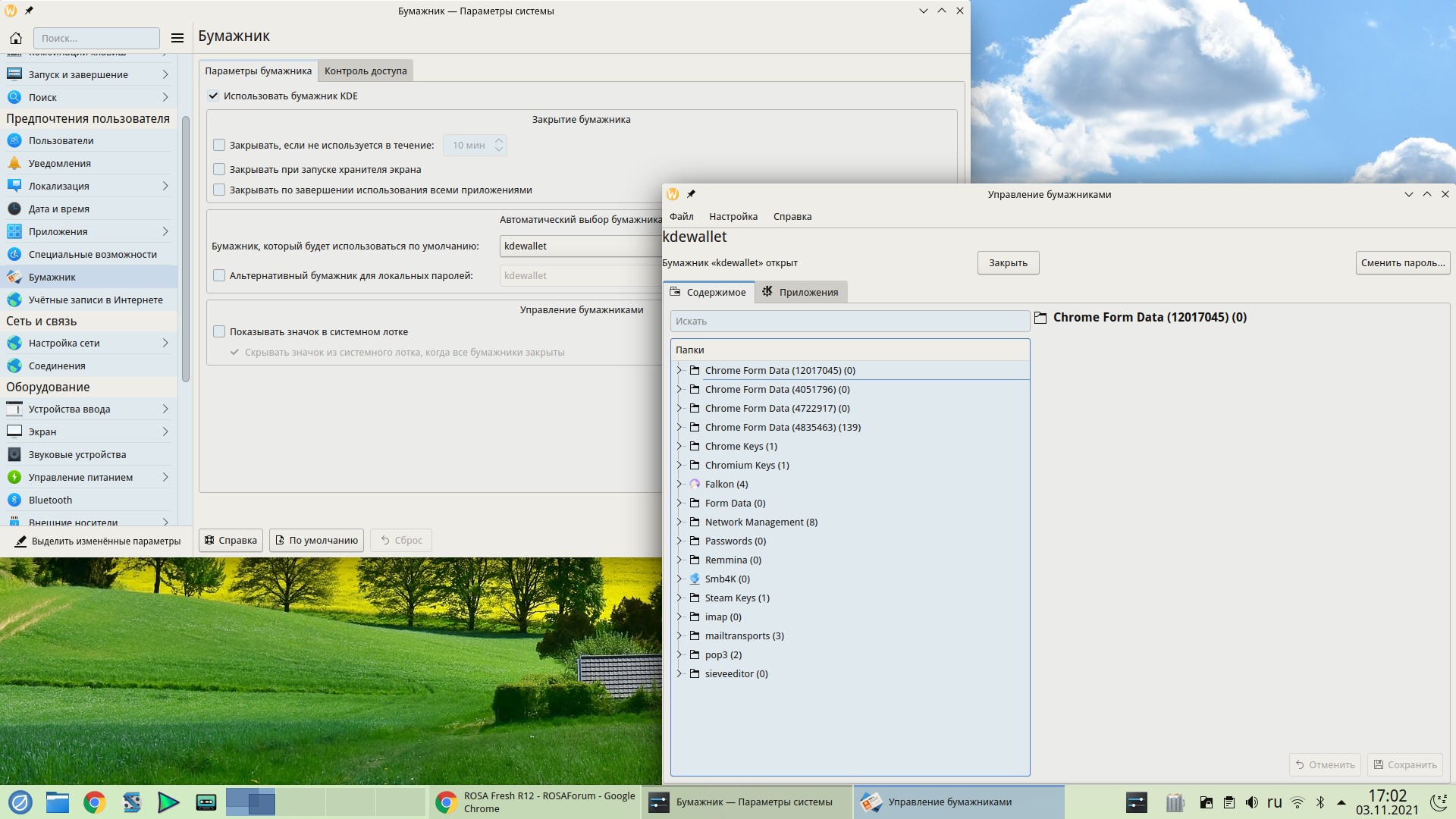The image size is (1456, 819).
Task: Uncheck Use KDE wallet checkbox
Action: (x=213, y=96)
